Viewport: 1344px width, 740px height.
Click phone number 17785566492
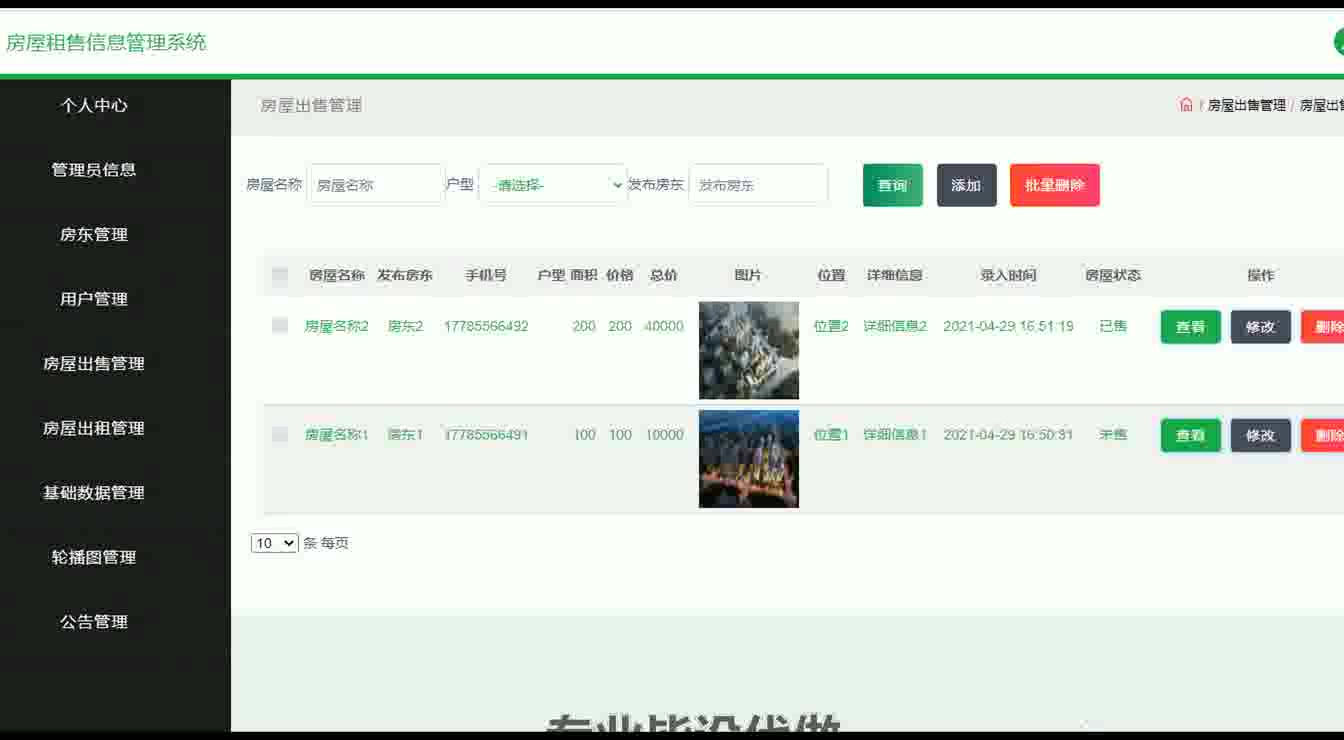pyautogui.click(x=486, y=326)
